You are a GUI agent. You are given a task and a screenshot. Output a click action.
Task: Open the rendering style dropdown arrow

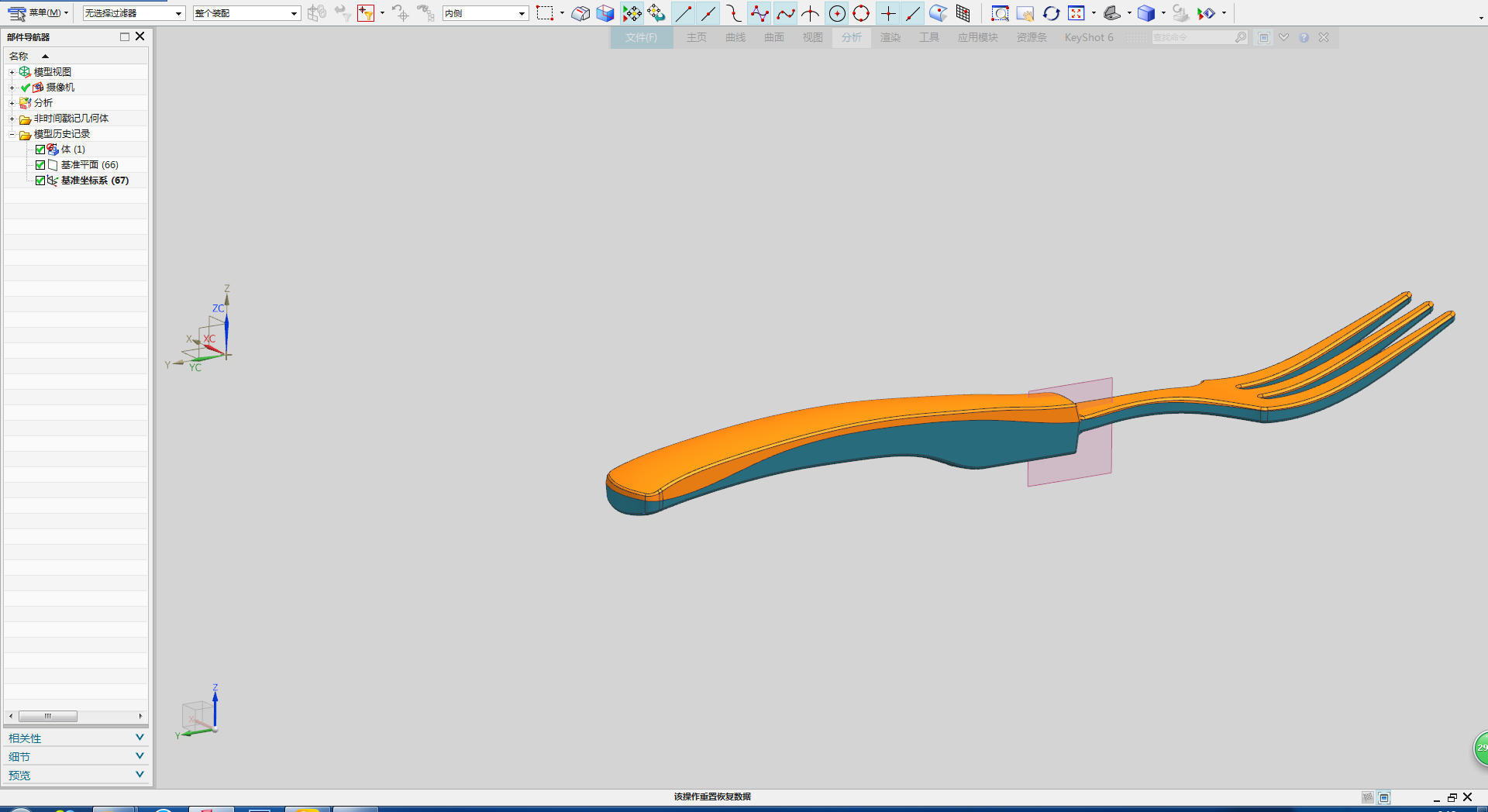pos(1163,13)
